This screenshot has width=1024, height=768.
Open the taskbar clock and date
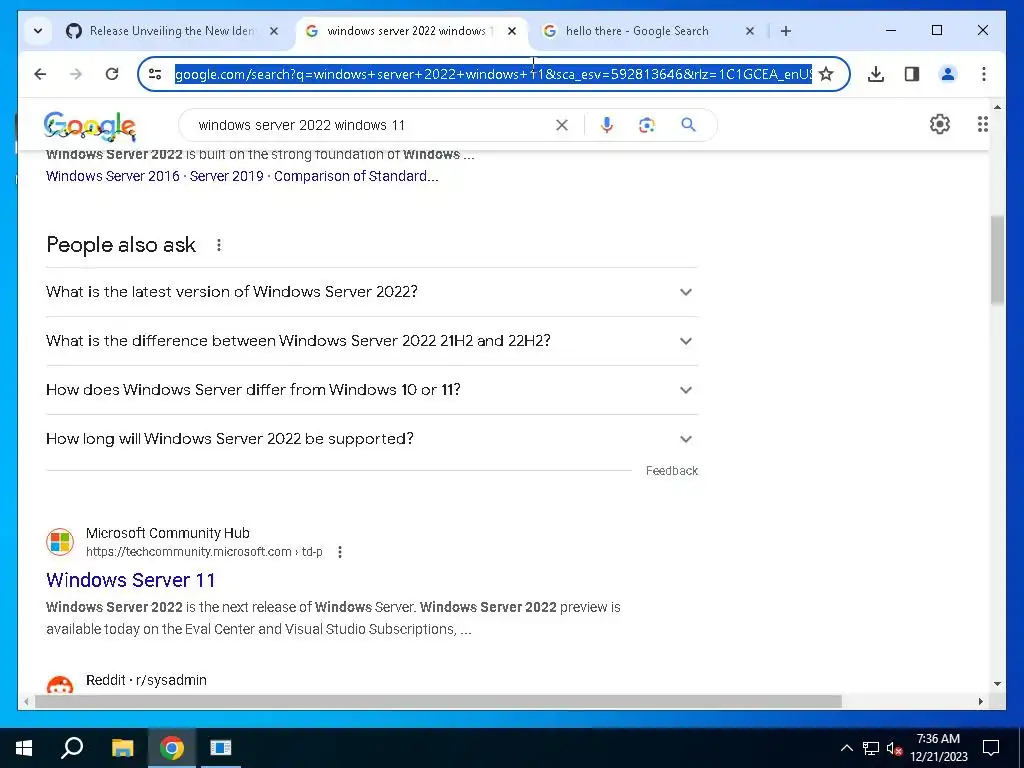pos(938,748)
